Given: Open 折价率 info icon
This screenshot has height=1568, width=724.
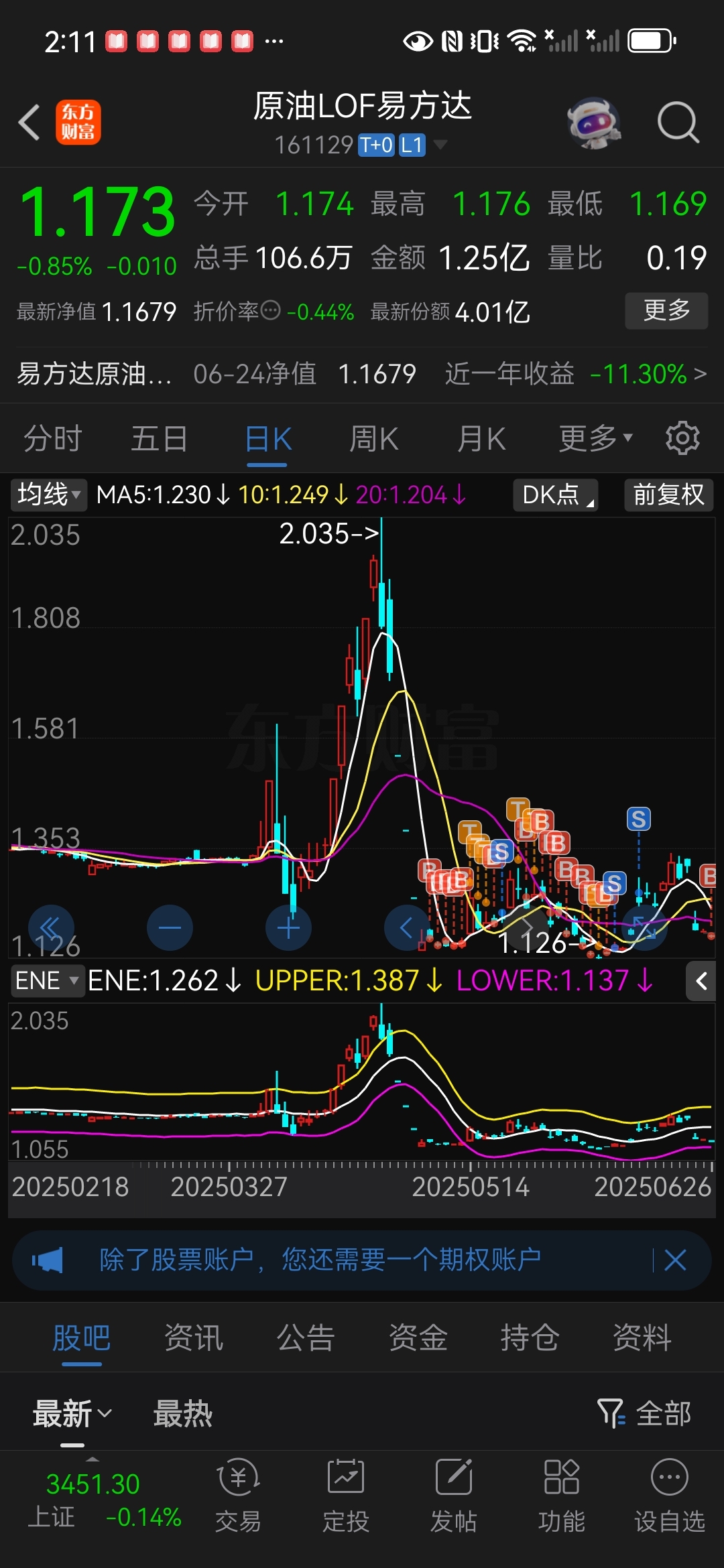Looking at the screenshot, I should (x=270, y=310).
